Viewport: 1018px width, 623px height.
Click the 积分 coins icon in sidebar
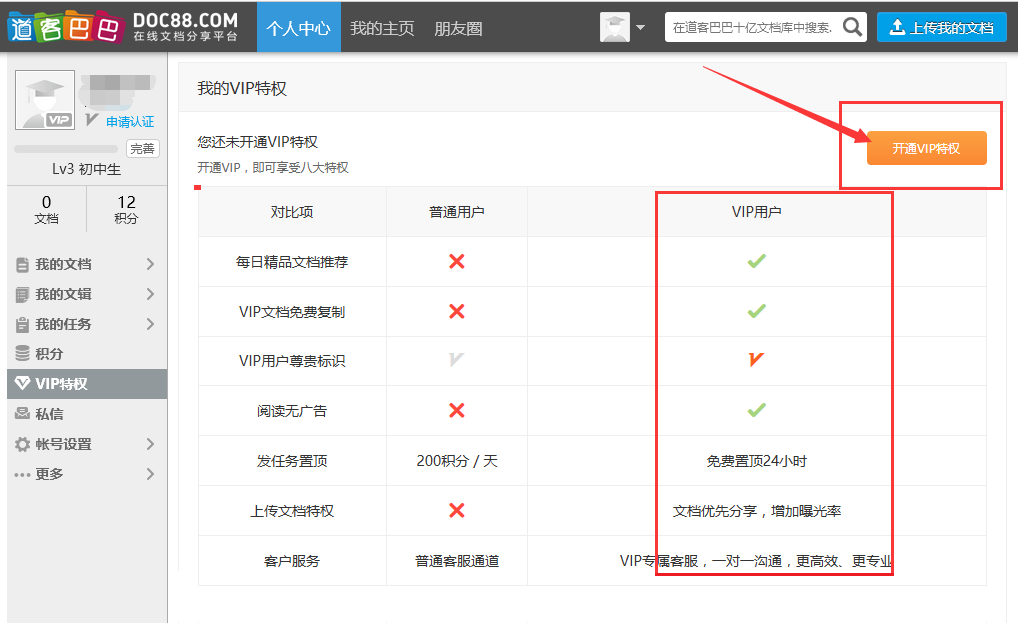[22, 354]
